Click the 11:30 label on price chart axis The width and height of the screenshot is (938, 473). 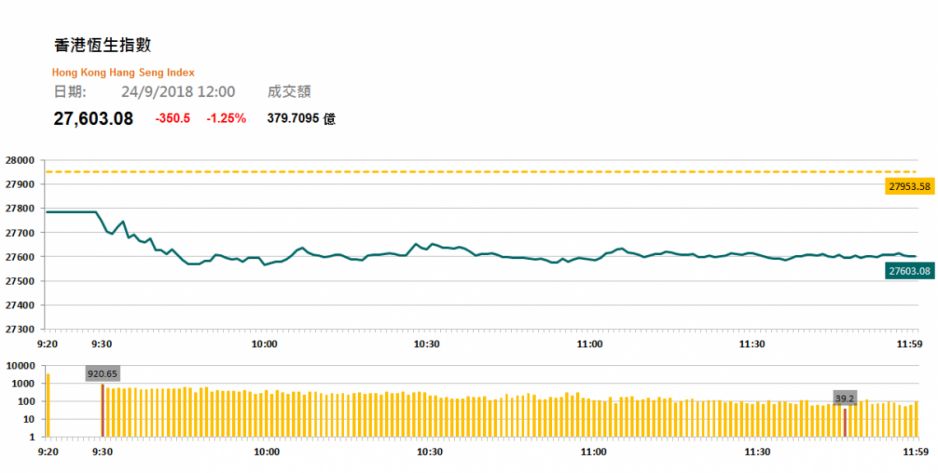[753, 344]
